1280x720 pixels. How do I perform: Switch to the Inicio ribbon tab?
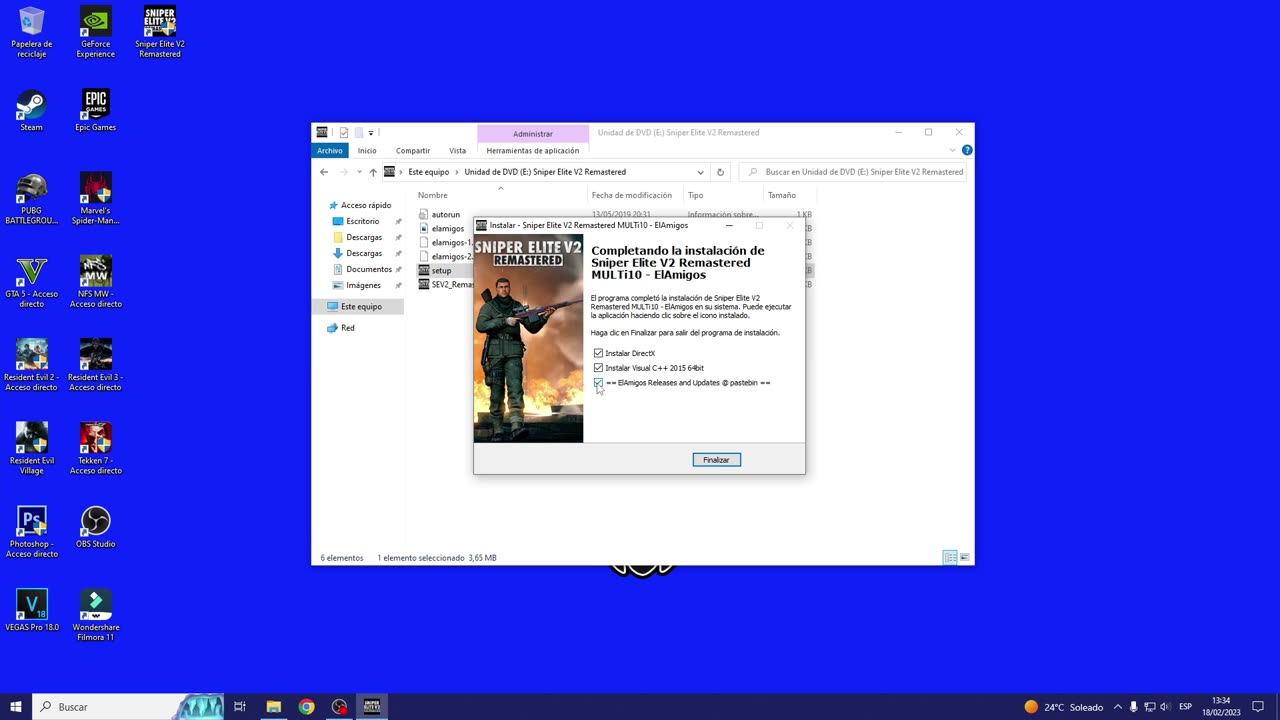pyautogui.click(x=367, y=150)
